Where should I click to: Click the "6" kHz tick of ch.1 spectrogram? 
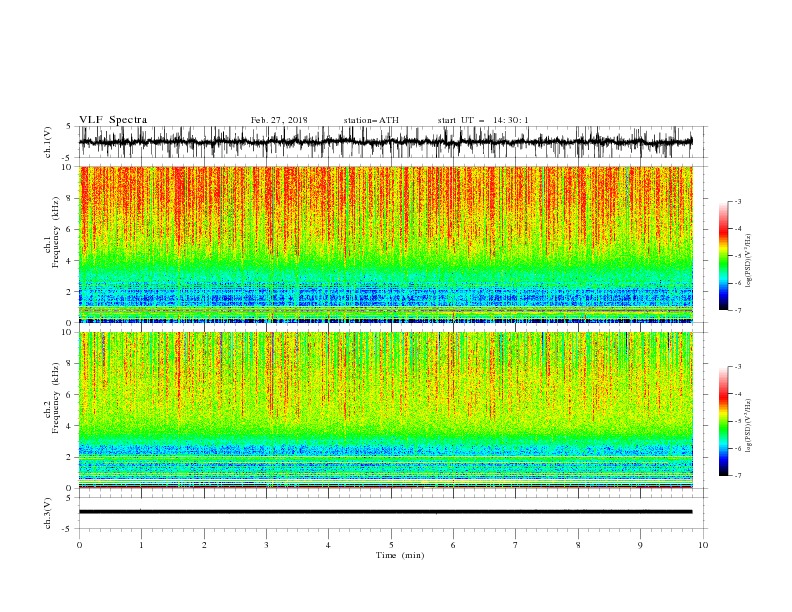pyautogui.click(x=70, y=229)
